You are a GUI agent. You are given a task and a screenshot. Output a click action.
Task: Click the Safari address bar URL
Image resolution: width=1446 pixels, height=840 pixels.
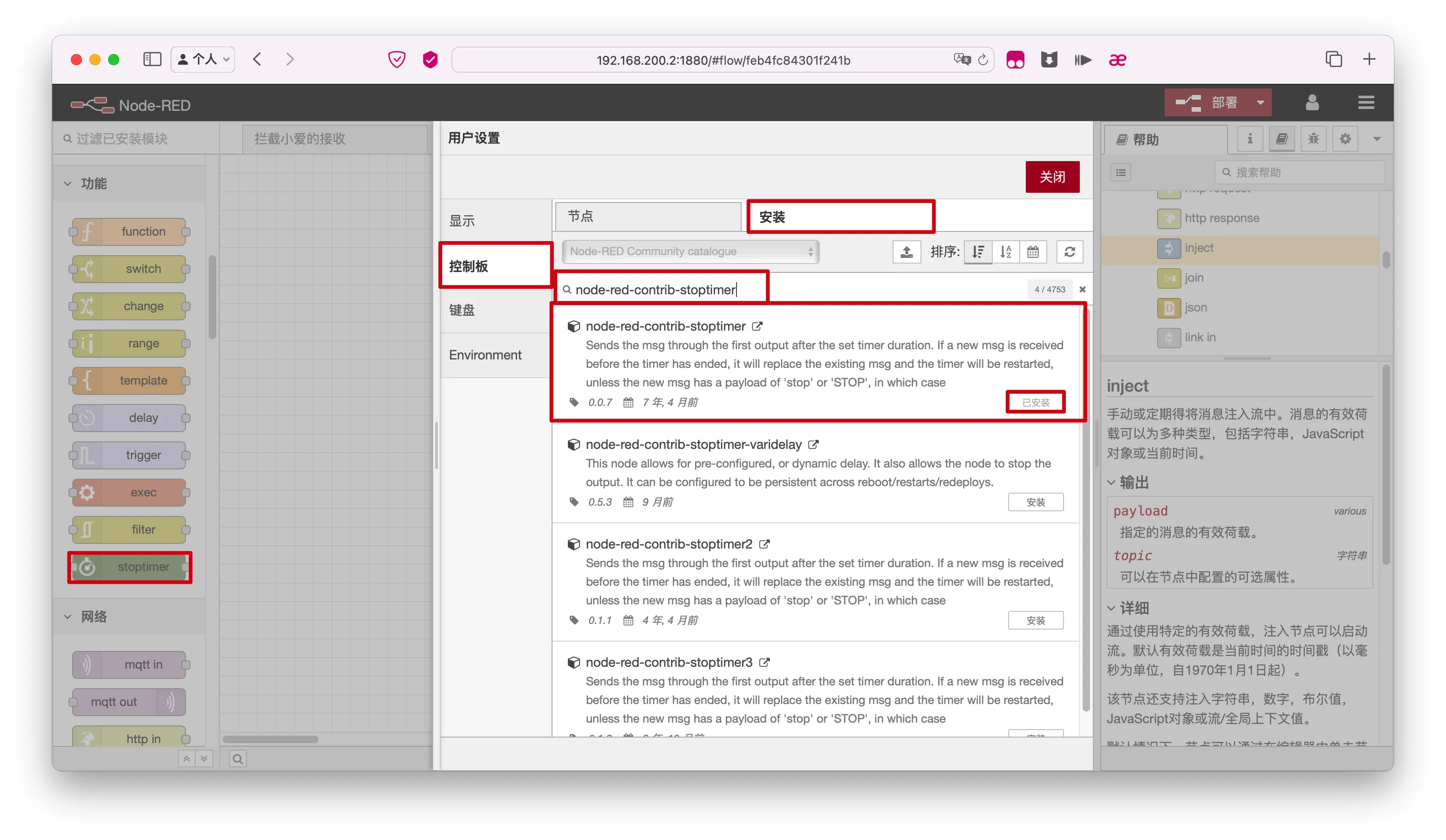click(x=723, y=60)
